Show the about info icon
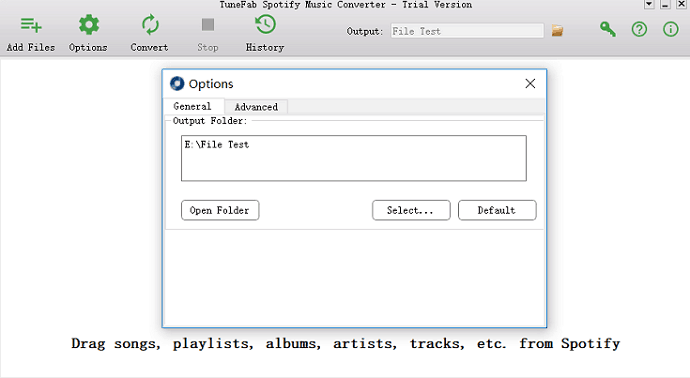 coord(671,29)
